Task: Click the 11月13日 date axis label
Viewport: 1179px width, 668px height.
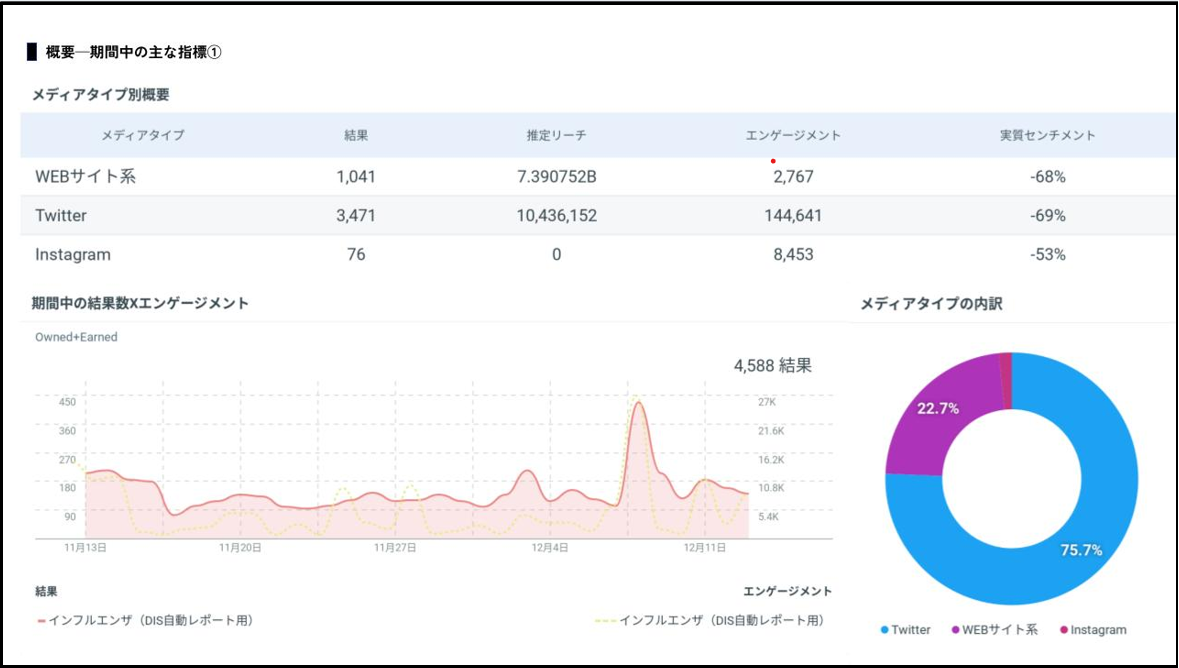Action: pos(85,548)
